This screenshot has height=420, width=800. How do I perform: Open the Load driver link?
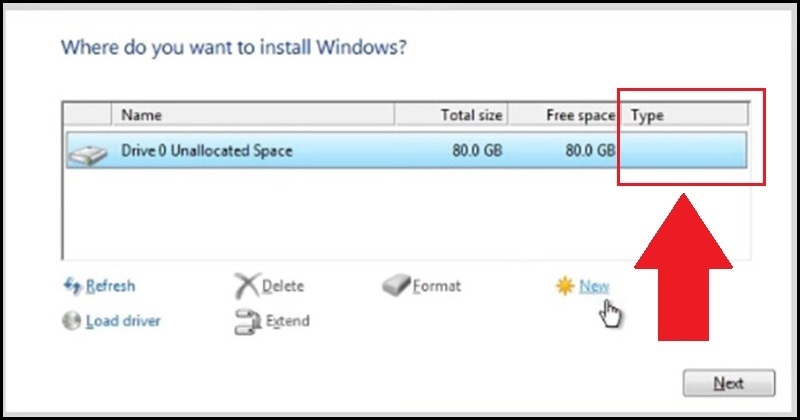pyautogui.click(x=123, y=321)
